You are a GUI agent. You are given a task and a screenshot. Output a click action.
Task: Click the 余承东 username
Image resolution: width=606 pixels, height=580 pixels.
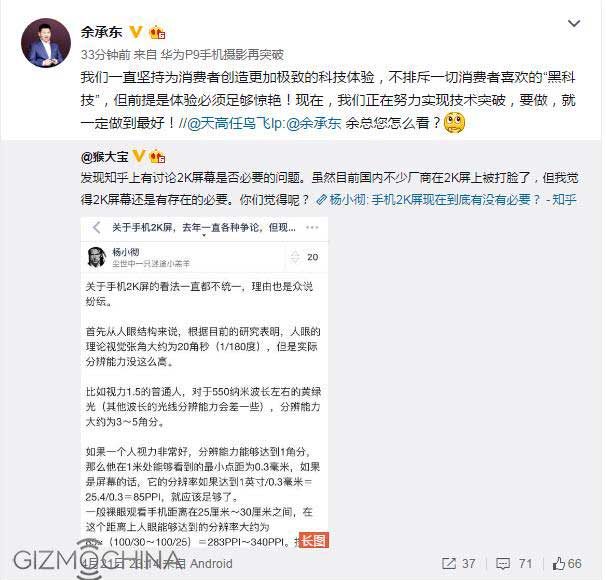[102, 32]
